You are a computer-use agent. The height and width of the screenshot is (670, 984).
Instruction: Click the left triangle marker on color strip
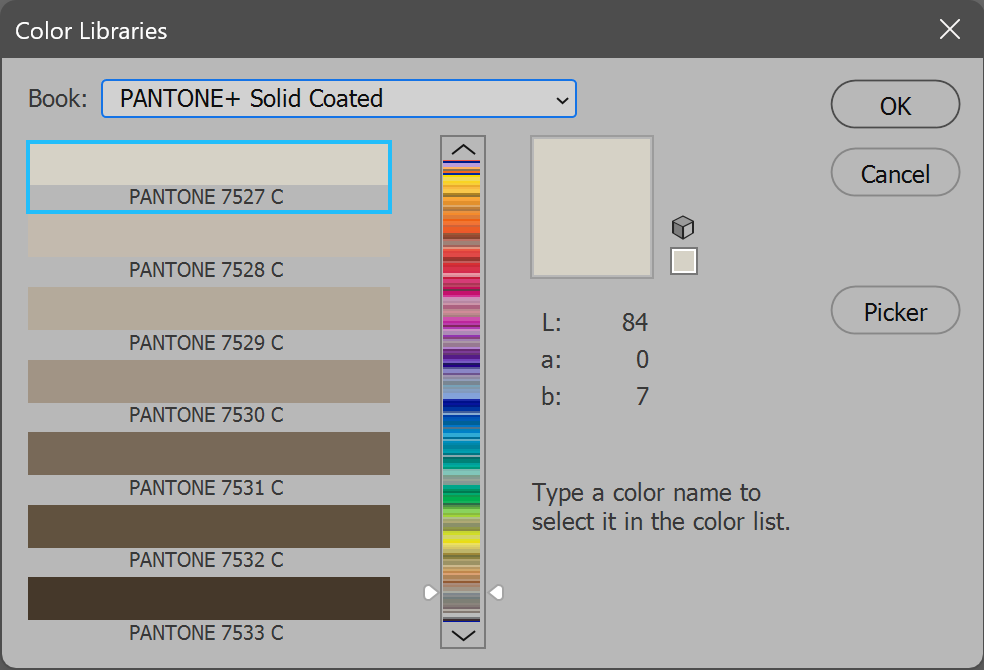tap(430, 593)
